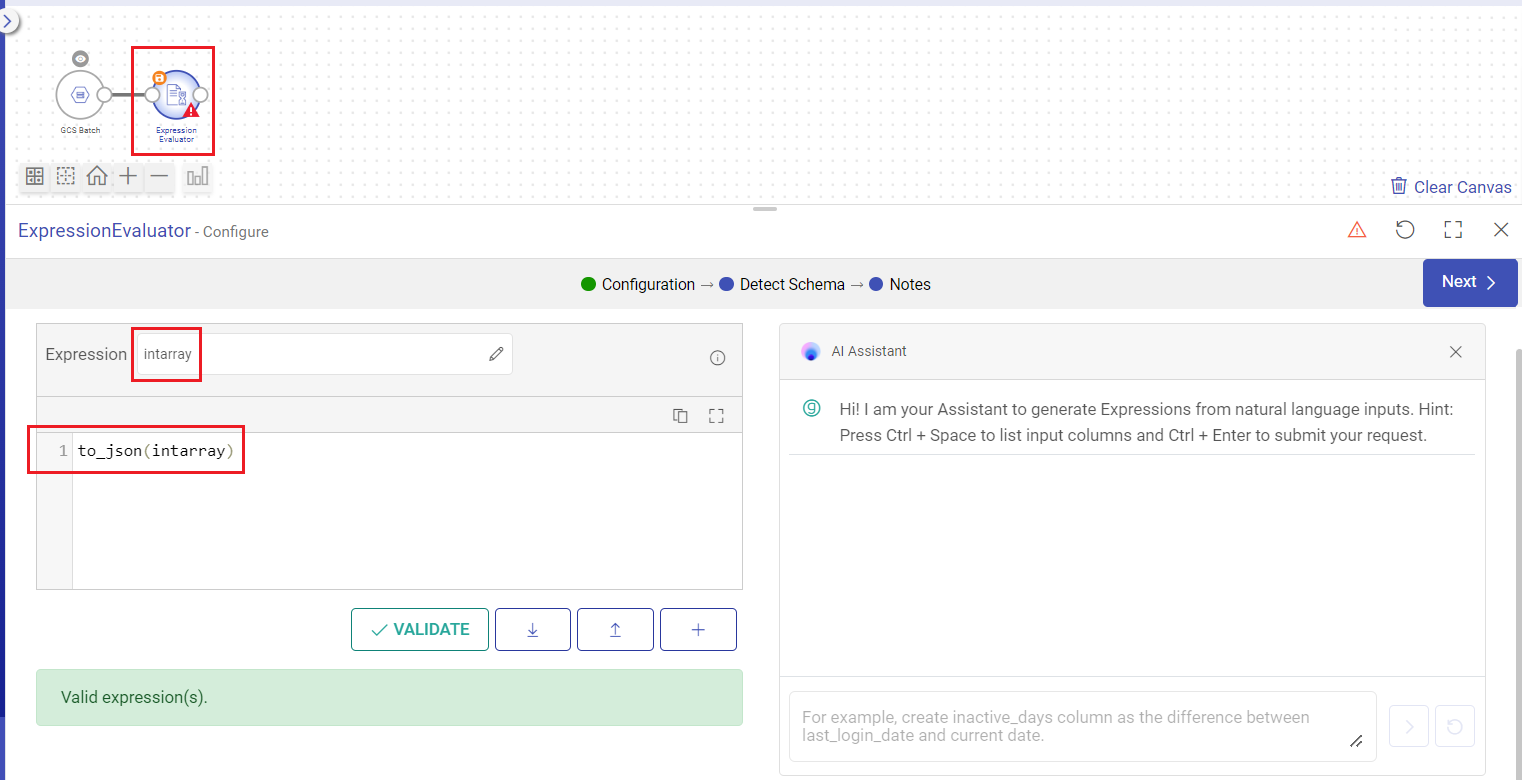Click the VALIDATE button
The width and height of the screenshot is (1522, 780).
click(420, 630)
